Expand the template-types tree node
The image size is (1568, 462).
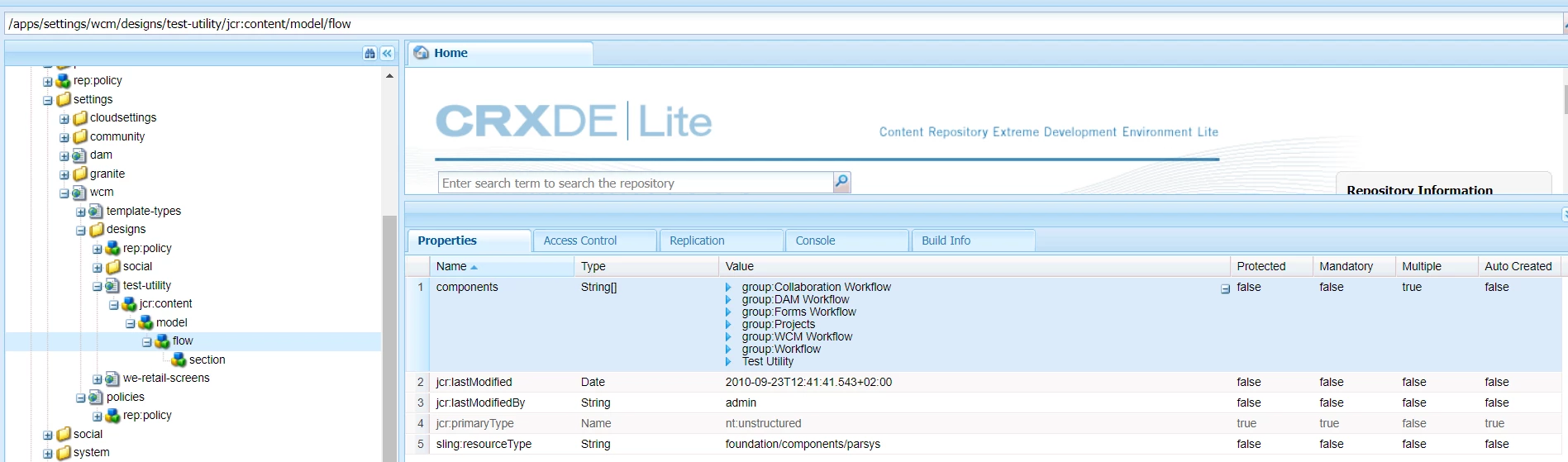(x=81, y=212)
